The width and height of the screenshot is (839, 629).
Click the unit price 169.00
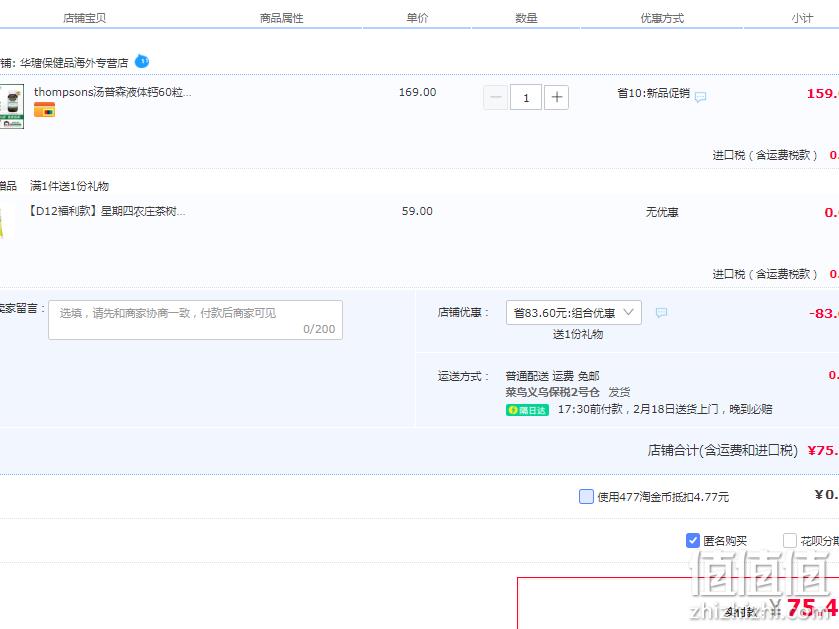[417, 92]
